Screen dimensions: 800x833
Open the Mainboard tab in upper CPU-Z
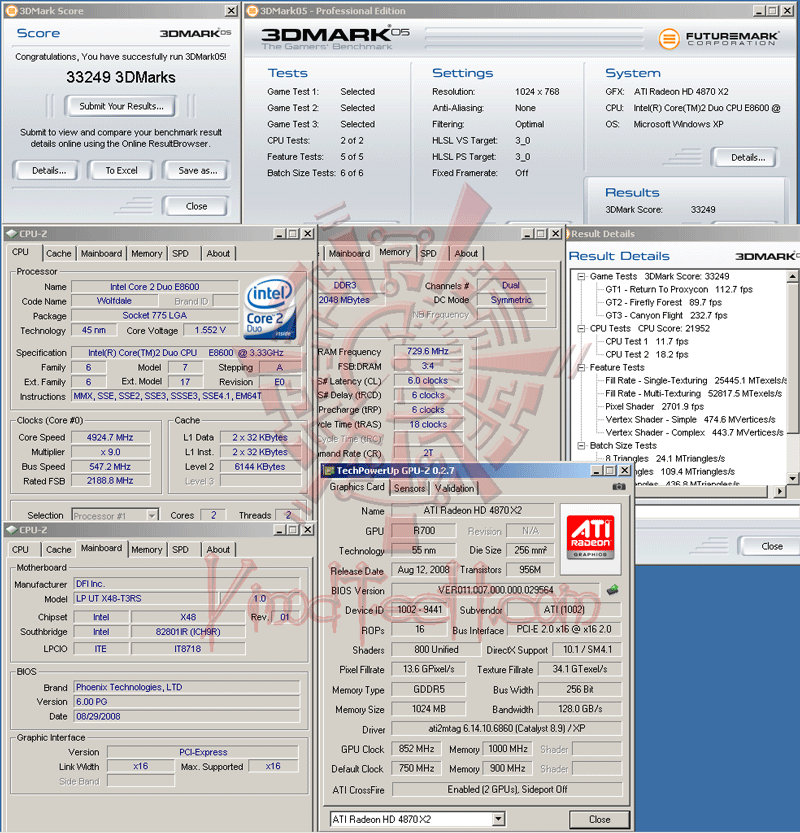[101, 253]
